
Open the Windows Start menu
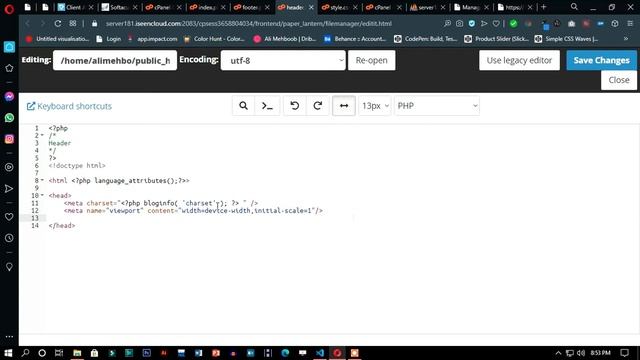[x=8, y=353]
